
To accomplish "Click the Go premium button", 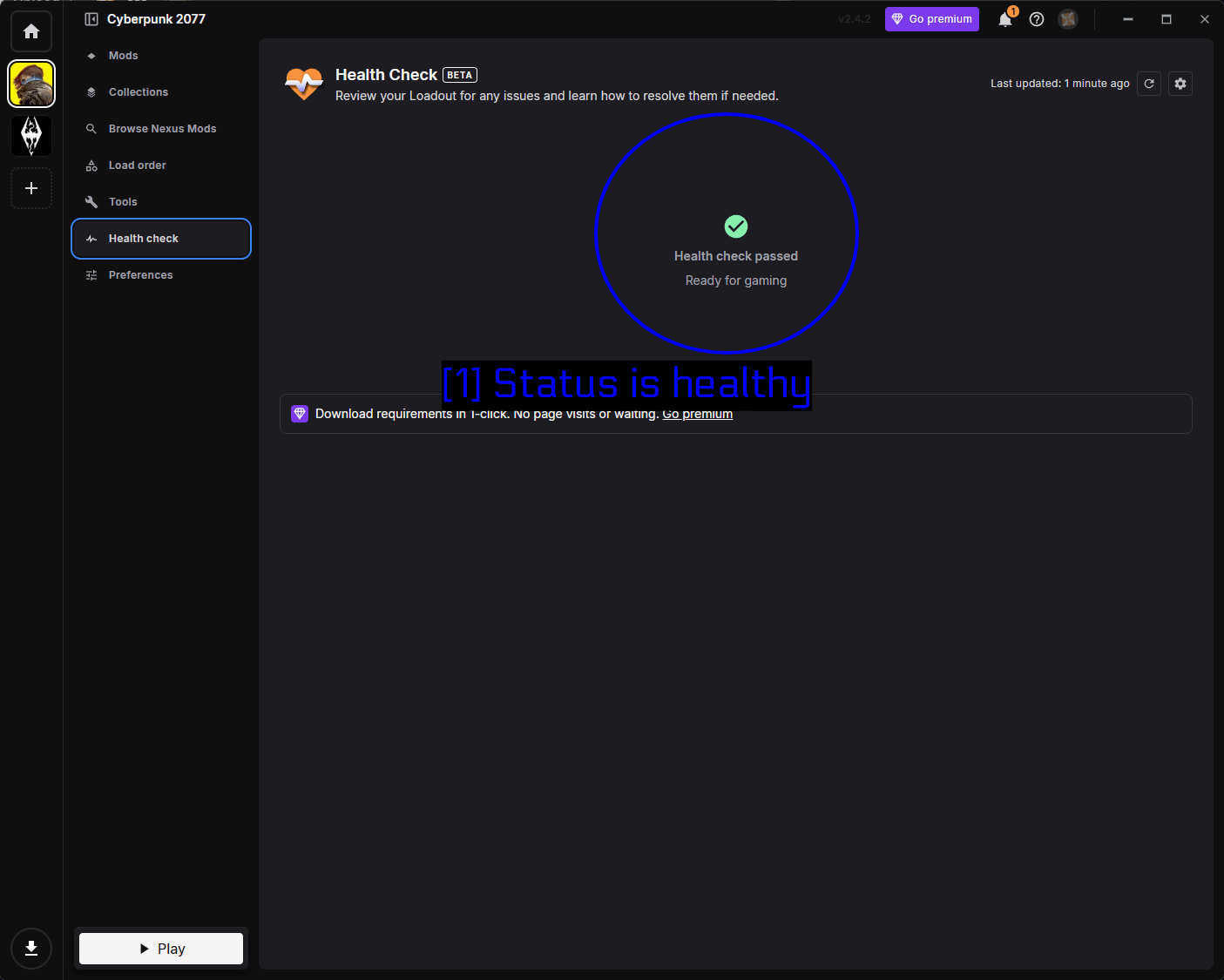I will (932, 19).
